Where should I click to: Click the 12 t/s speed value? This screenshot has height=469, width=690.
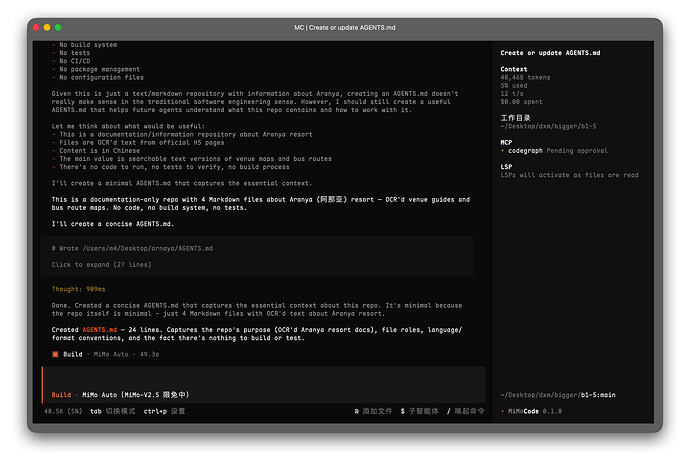(512, 93)
